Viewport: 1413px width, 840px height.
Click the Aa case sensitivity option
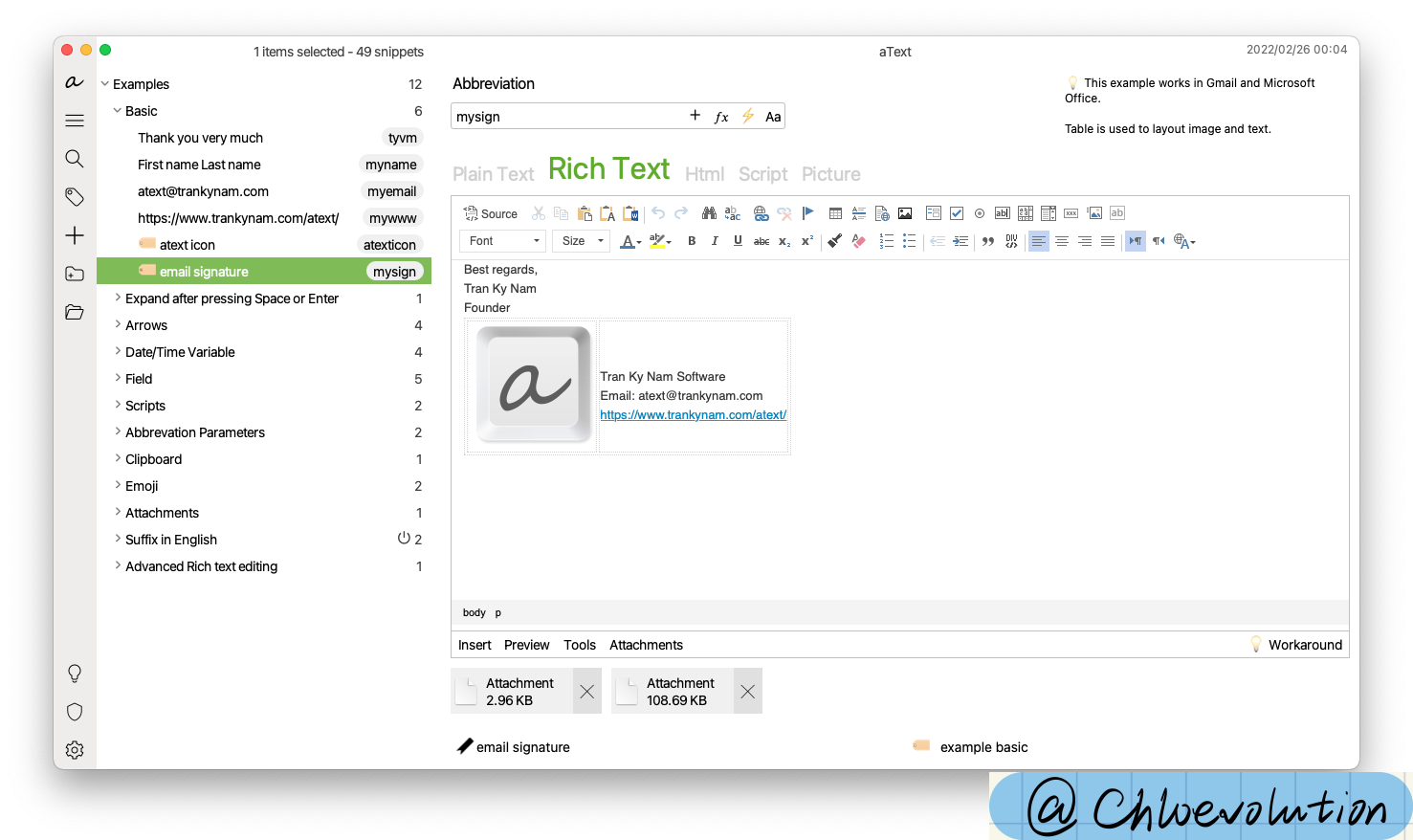pyautogui.click(x=773, y=117)
